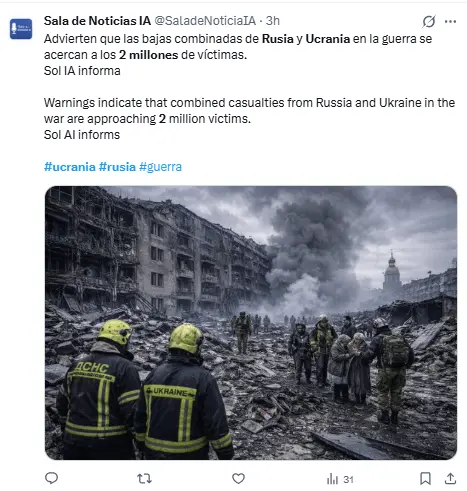Click the 'Sol AI informs' line of text
Screen dimensions: 467x491
point(82,135)
